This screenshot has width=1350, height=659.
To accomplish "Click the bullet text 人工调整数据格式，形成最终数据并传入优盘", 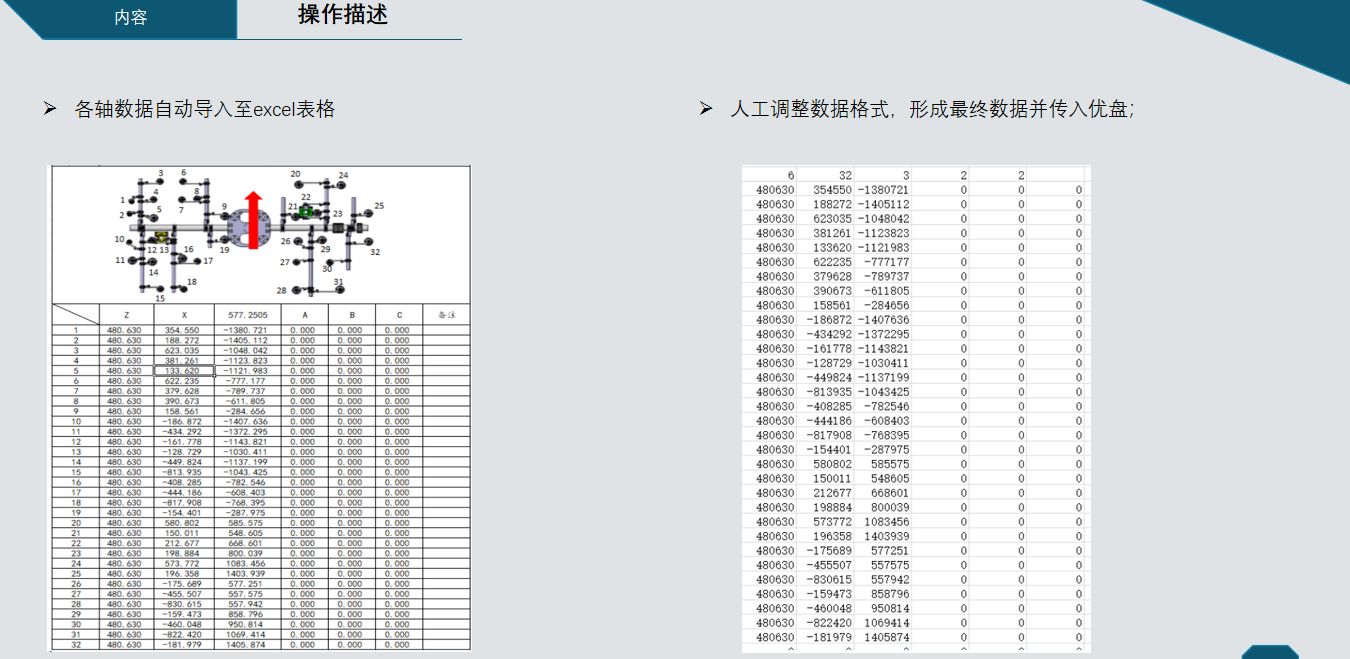I will tap(932, 110).
